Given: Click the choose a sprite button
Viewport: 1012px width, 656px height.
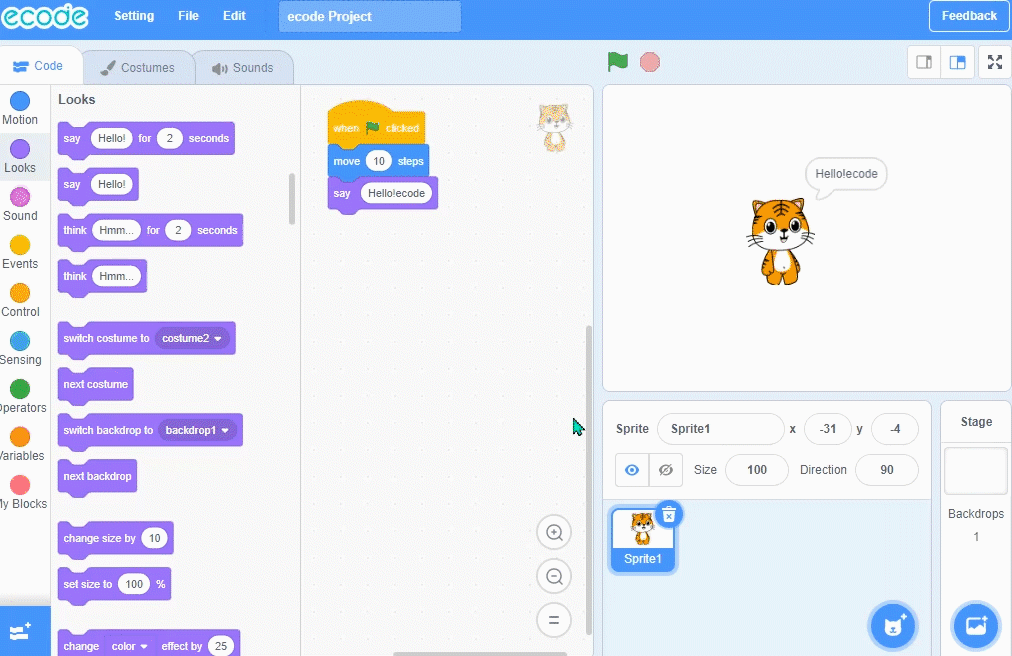Looking at the screenshot, I should (x=893, y=626).
